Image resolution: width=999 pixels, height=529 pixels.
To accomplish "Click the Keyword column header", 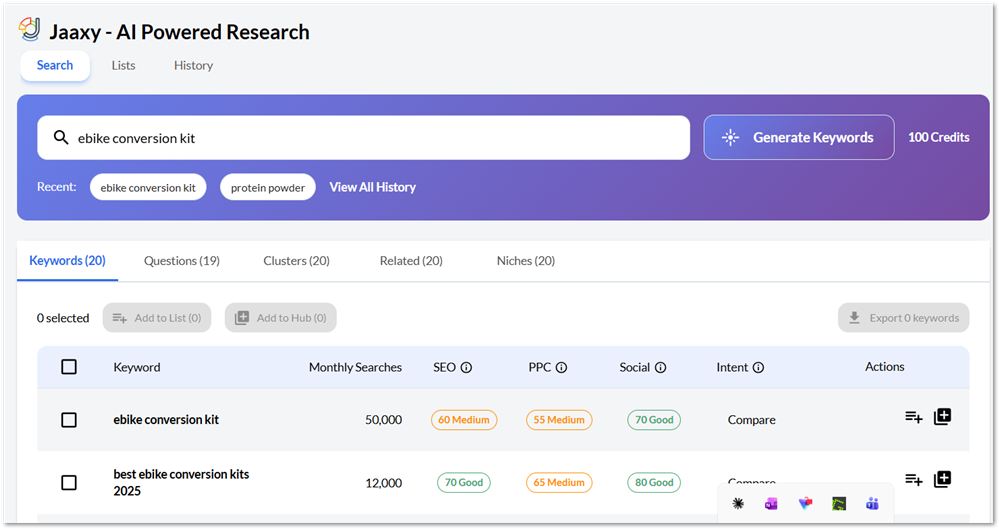I will pos(136,367).
